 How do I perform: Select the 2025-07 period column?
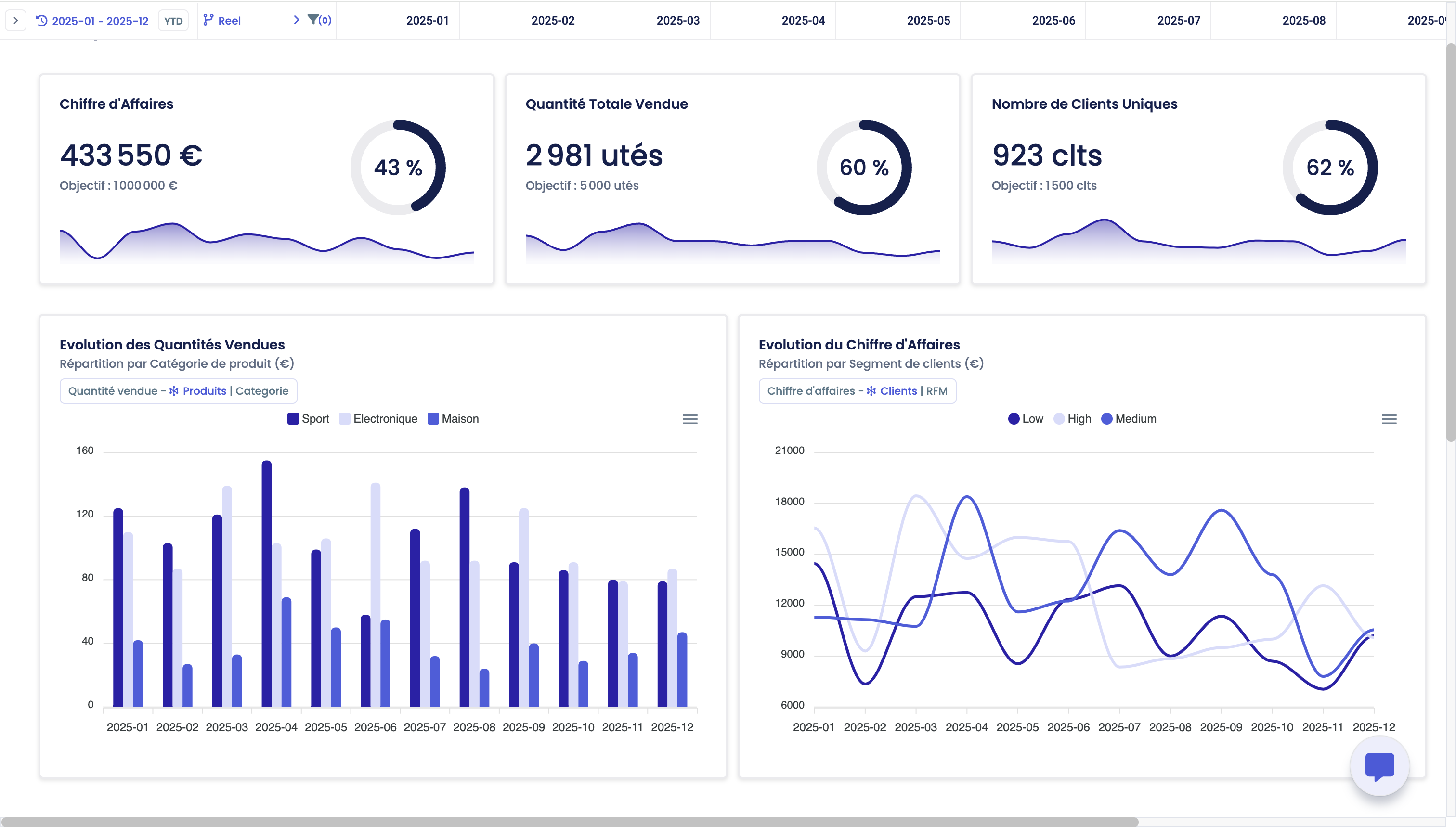tap(1178, 20)
